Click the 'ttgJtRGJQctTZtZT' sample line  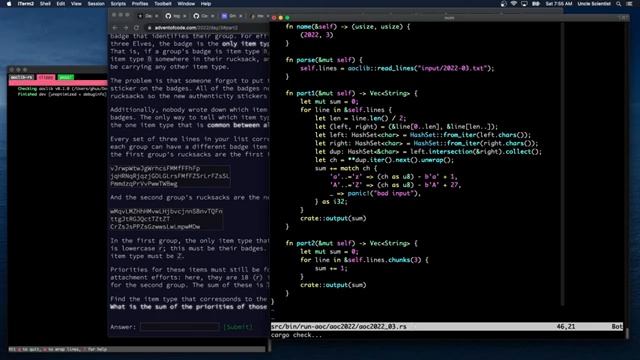click(x=140, y=219)
